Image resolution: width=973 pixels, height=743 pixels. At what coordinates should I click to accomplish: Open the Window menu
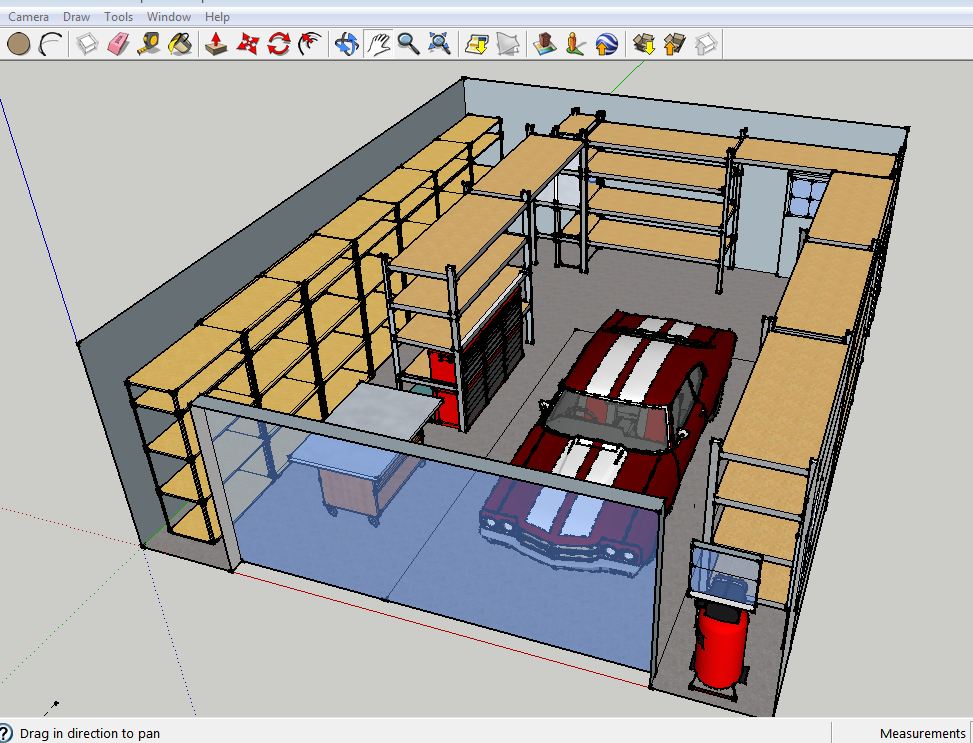tap(169, 17)
